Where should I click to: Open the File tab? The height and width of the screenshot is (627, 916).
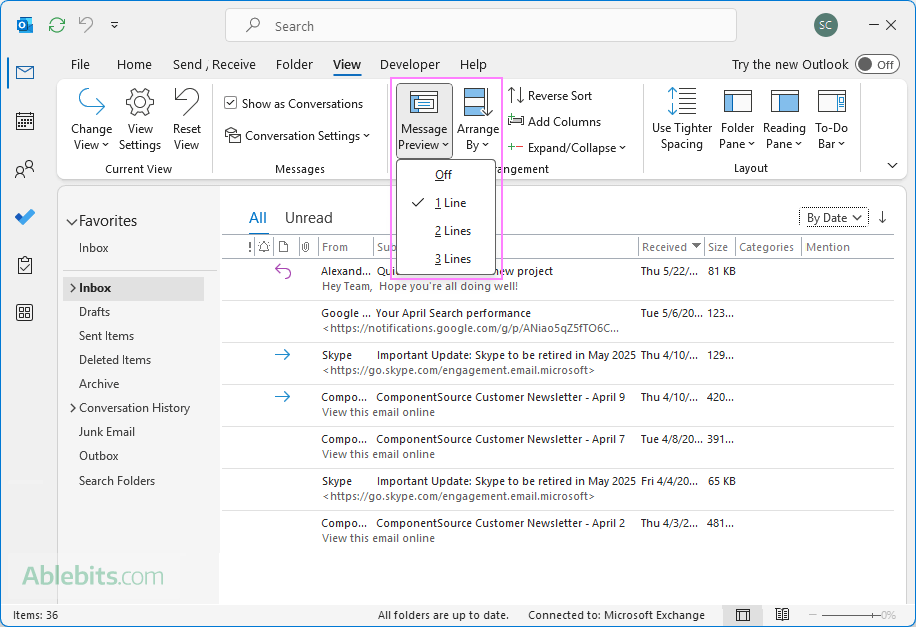pos(80,64)
